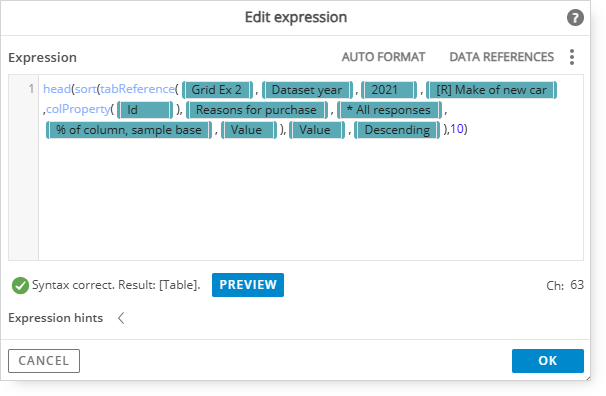Expand the Expression hints chevron
Screen dimensions: 606x396
pyautogui.click(x=121, y=318)
